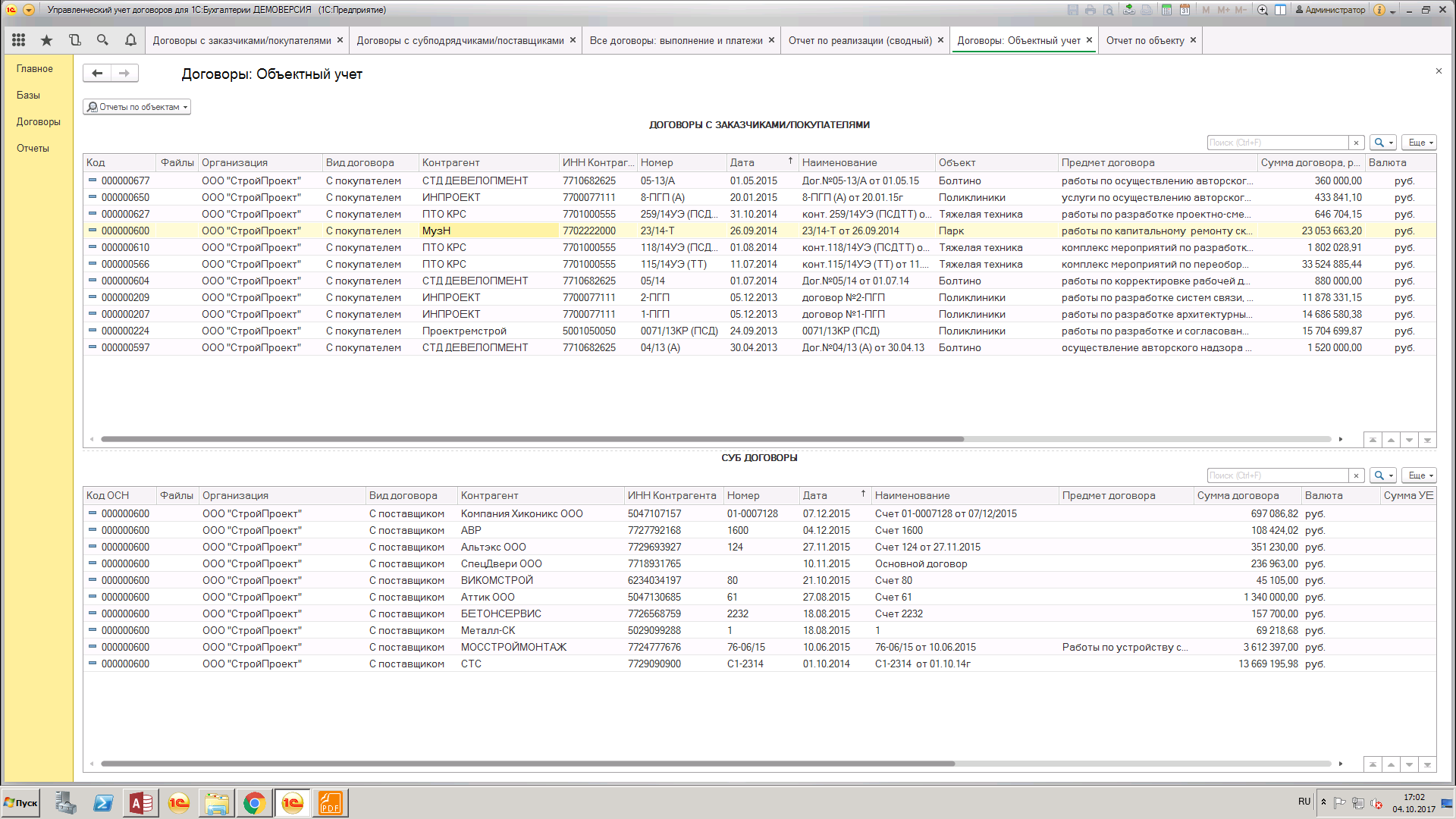
Task: Click Сумма договора header in sub-contracts table
Action: 1247,495
